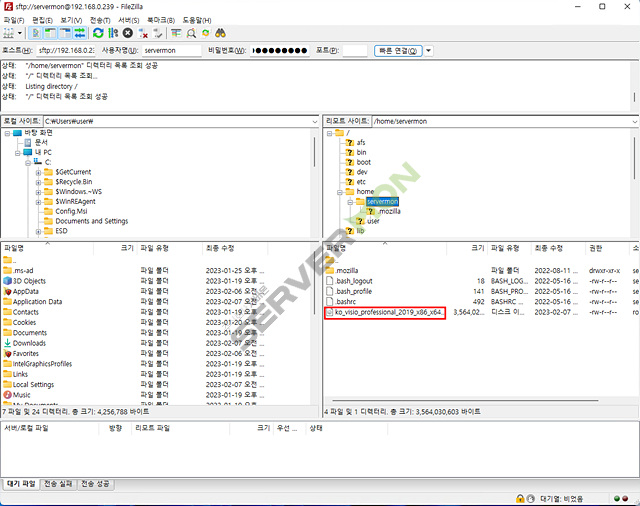Collapse the remote servermon folder node
The height and width of the screenshot is (506, 640).
[x=350, y=202]
